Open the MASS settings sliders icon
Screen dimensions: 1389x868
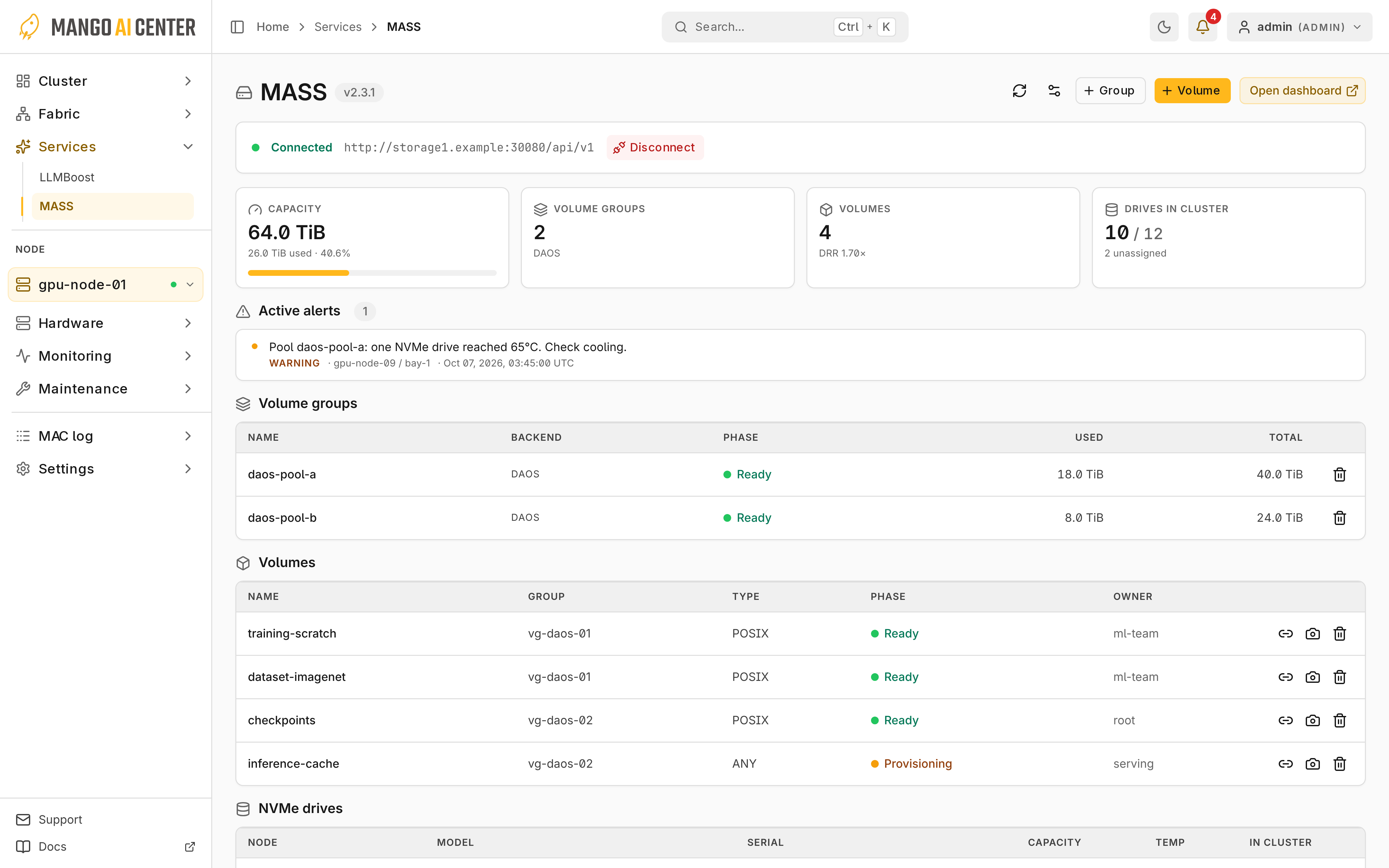(x=1054, y=91)
